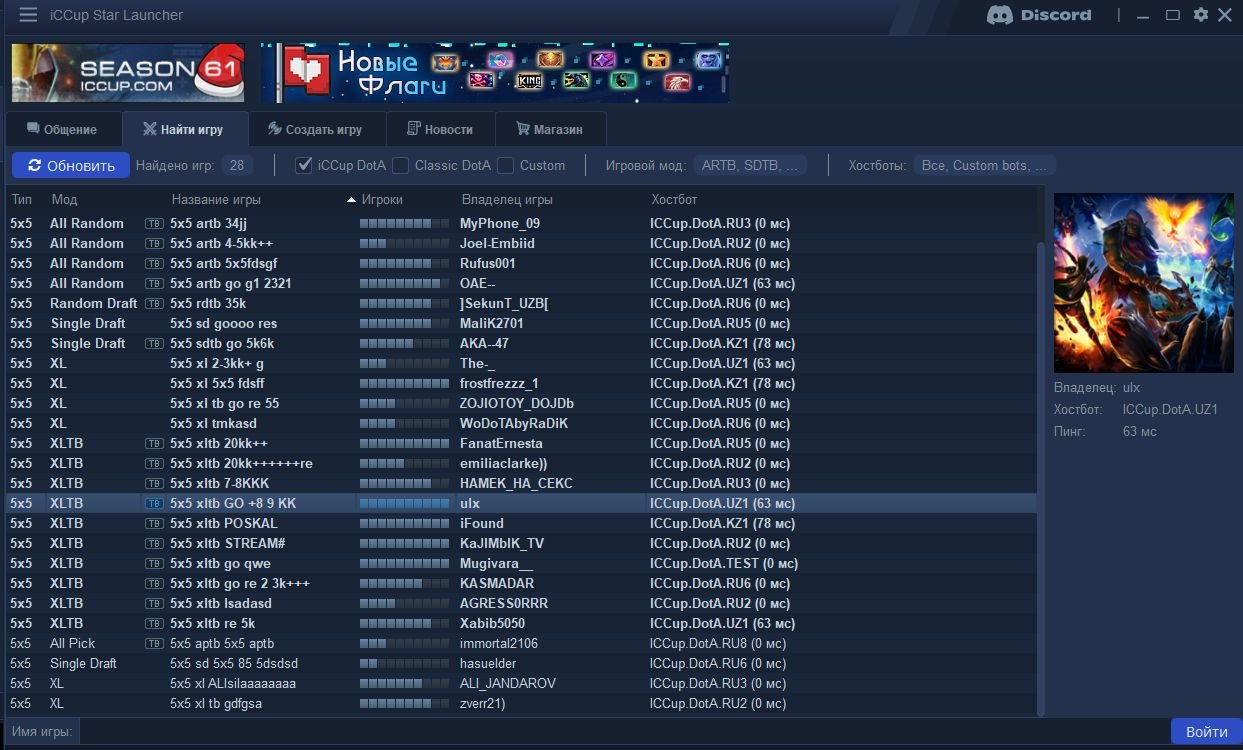Select the game owned by Joel-Embiid
1243x750 pixels.
(x=521, y=243)
